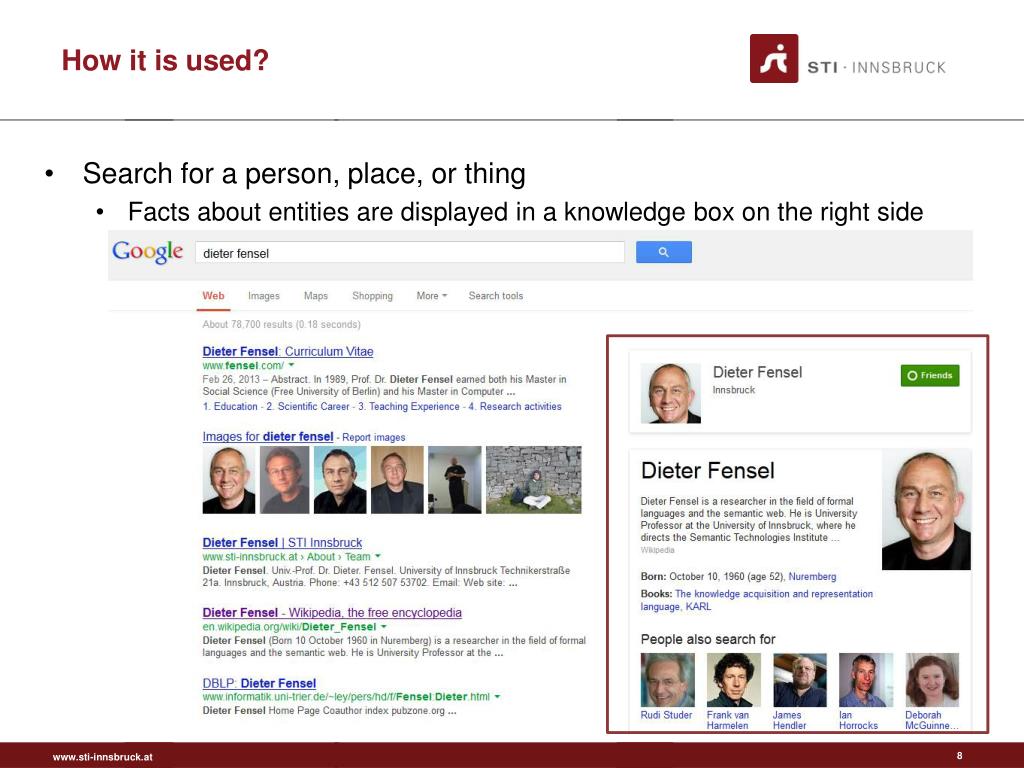The width and height of the screenshot is (1024, 768).
Task: Jump to 4. Research activities sitelink
Action: click(x=515, y=406)
